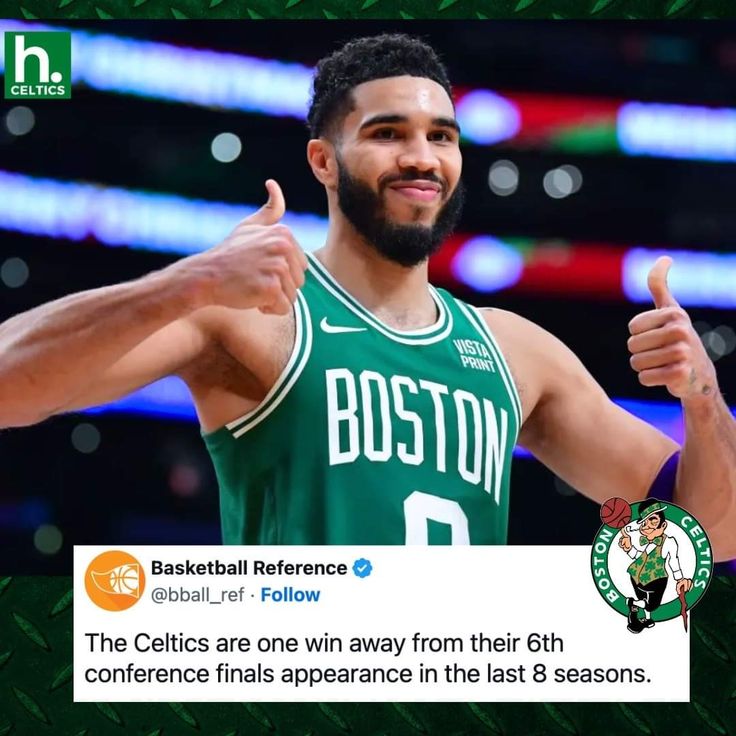Viewport: 736px width, 736px height.
Task: Click the thumbs-up hand above the Celtics logo
Action: (x=669, y=331)
